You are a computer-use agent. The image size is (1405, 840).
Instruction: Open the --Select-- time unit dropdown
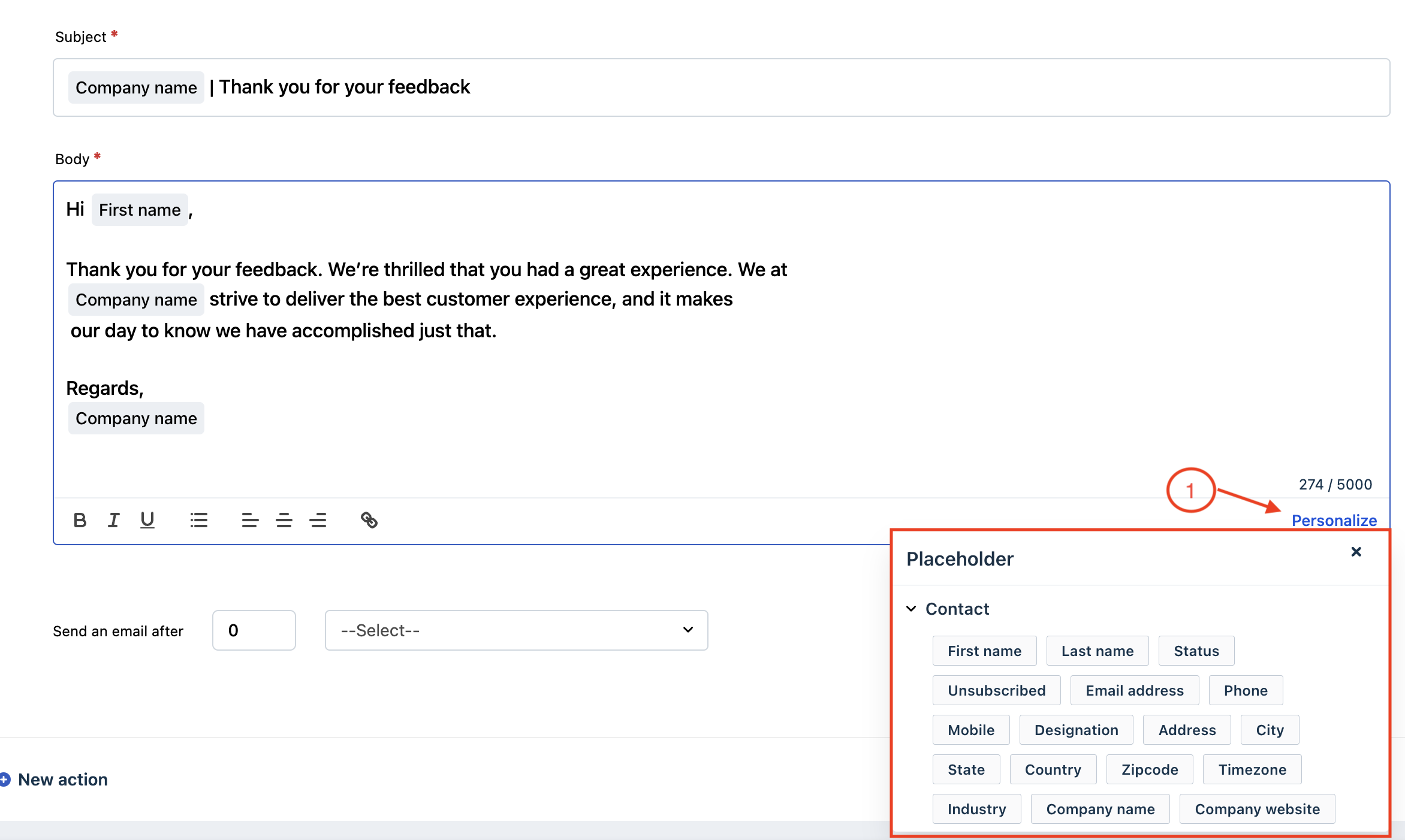(516, 630)
